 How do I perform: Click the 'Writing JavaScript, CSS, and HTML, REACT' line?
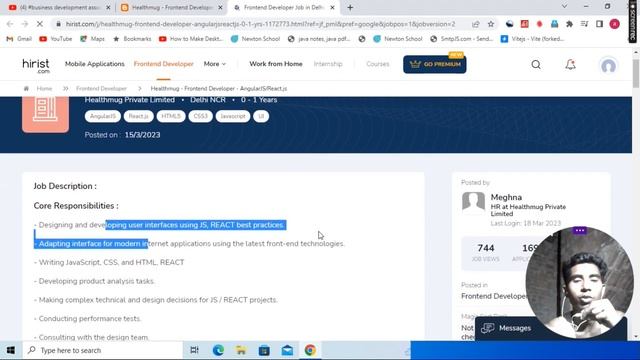click(x=109, y=262)
